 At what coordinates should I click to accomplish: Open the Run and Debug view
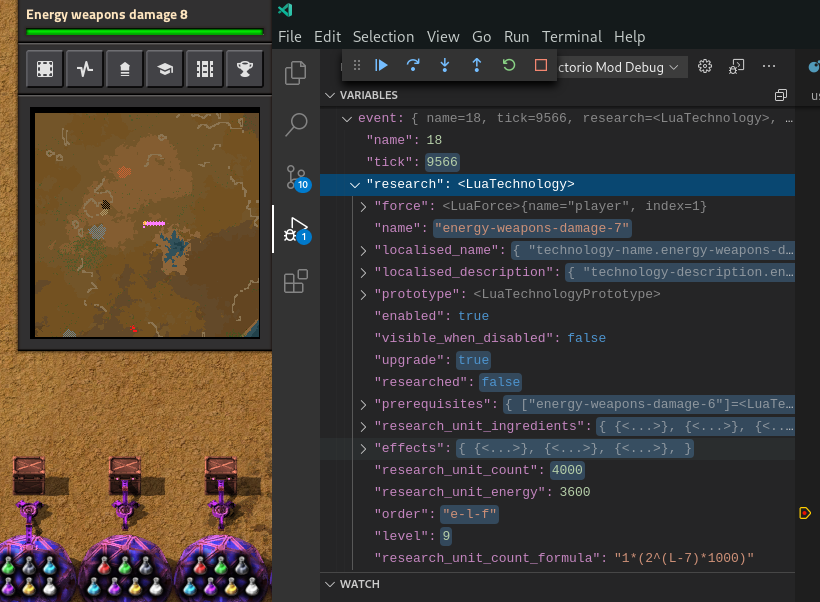[296, 230]
